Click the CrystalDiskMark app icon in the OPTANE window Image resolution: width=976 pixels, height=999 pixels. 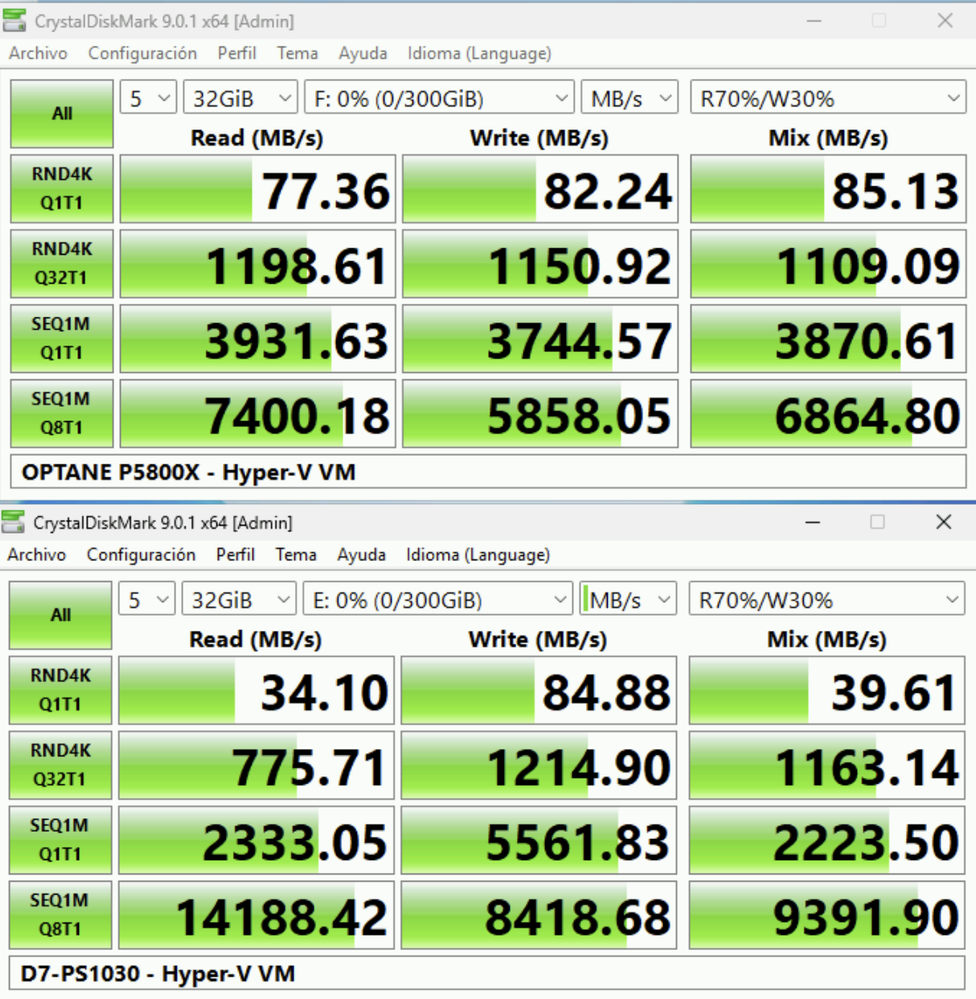click(14, 20)
